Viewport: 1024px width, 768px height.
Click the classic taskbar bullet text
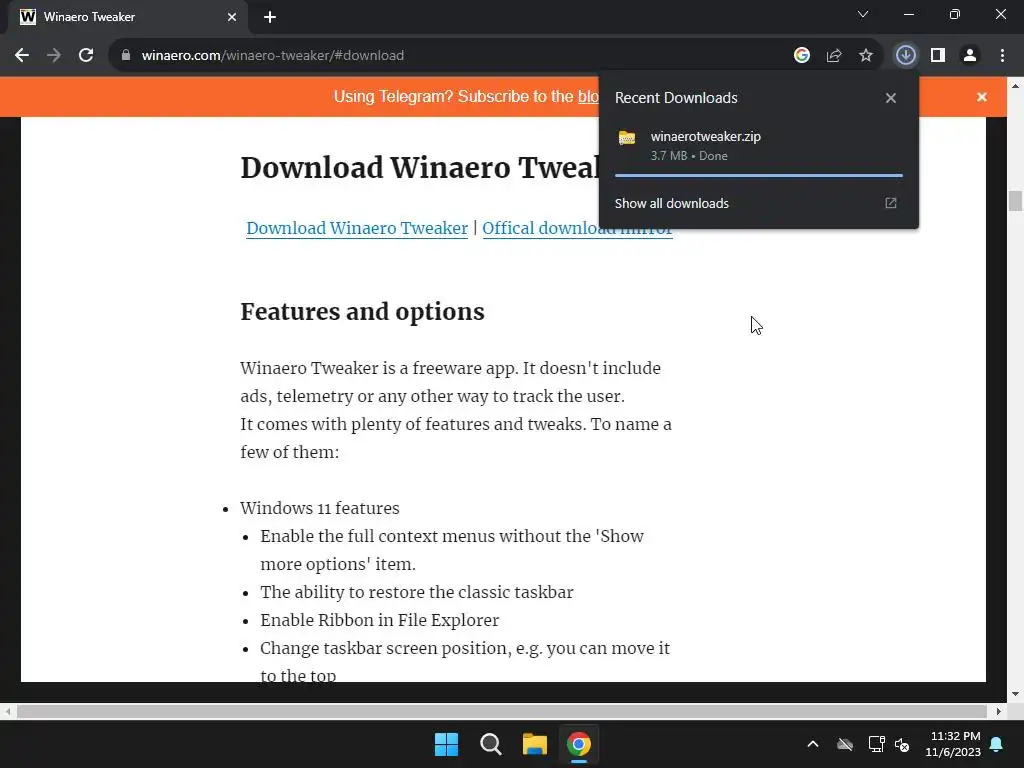[417, 592]
